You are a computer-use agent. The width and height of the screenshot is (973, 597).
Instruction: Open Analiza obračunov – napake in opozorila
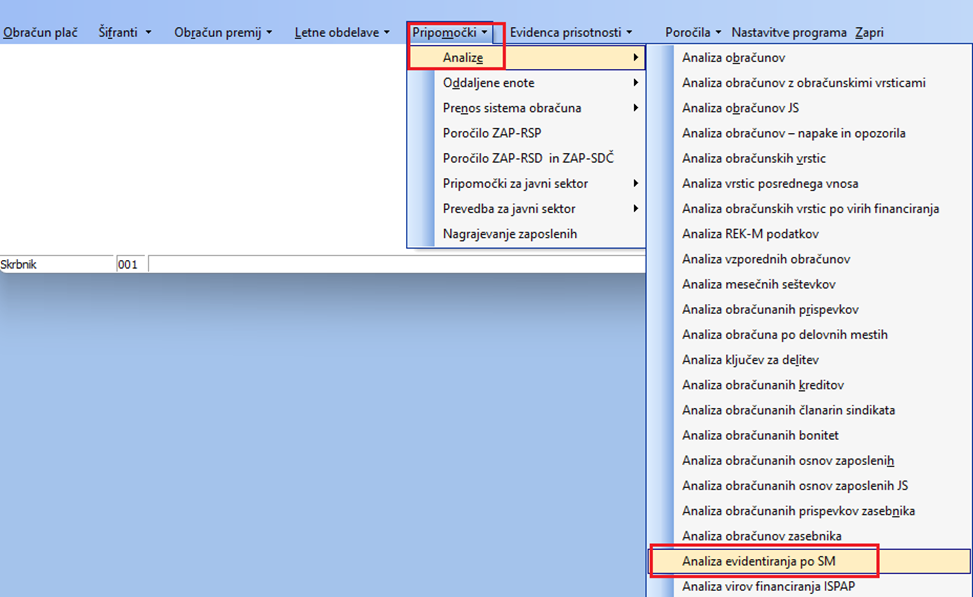point(809,133)
